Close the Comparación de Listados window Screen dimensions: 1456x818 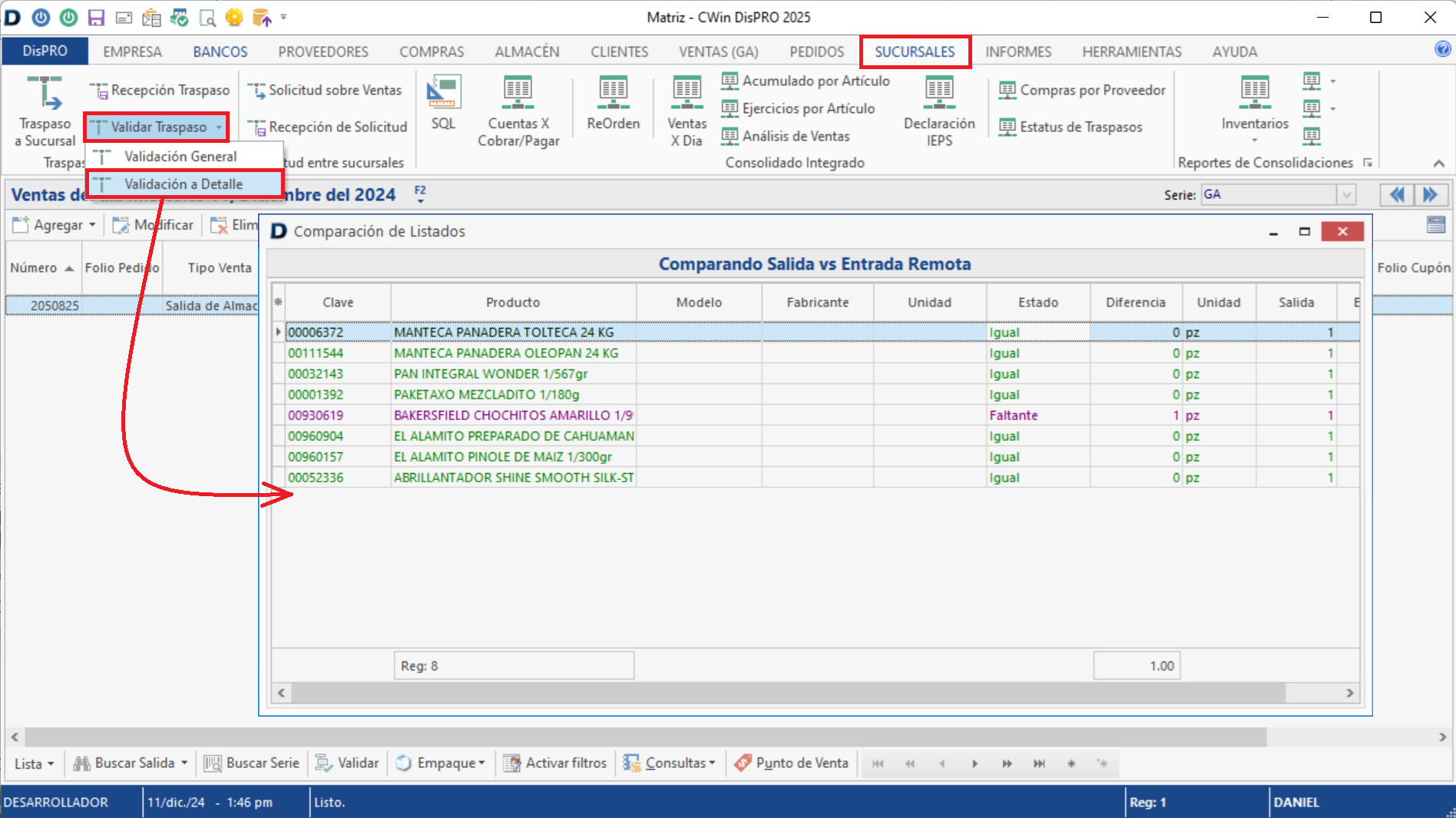[x=1342, y=231]
